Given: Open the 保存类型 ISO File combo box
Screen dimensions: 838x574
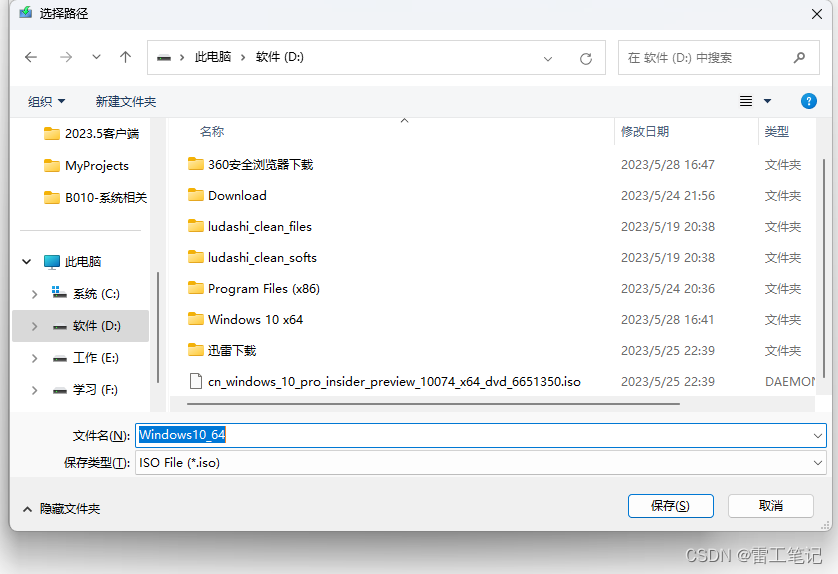Looking at the screenshot, I should [480, 463].
